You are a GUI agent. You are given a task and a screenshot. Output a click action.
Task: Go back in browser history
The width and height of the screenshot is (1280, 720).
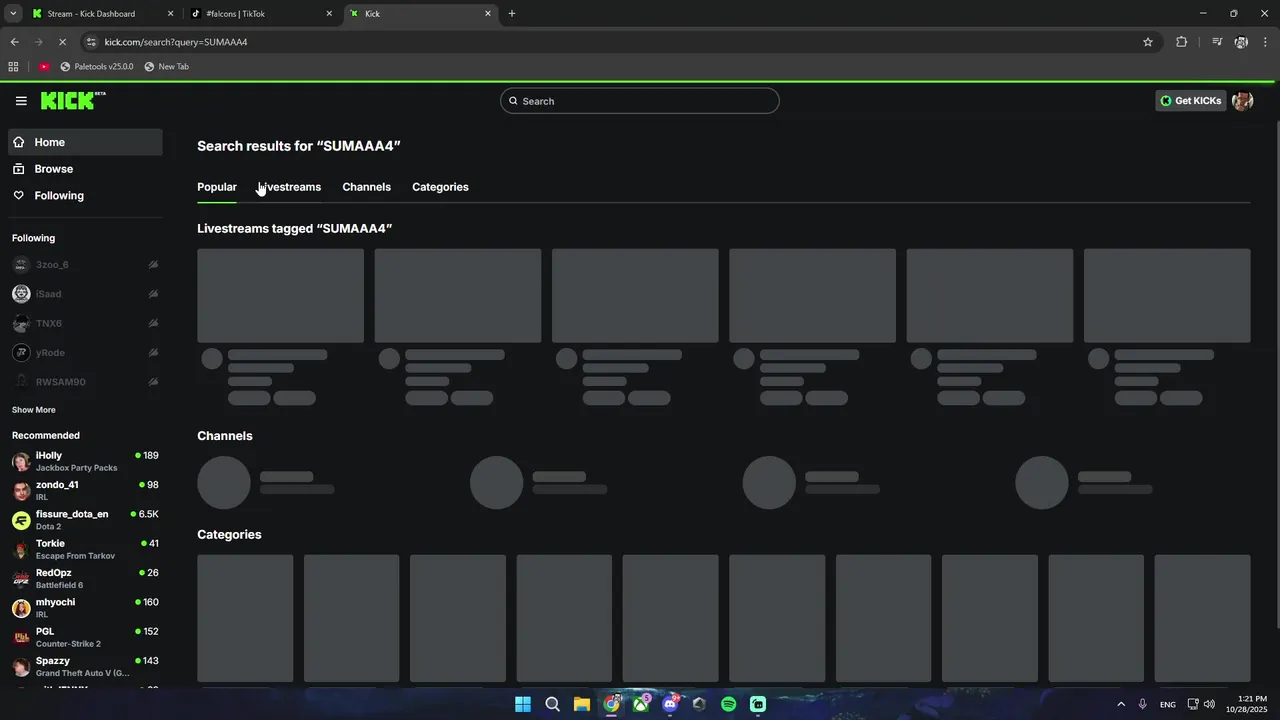[14, 42]
